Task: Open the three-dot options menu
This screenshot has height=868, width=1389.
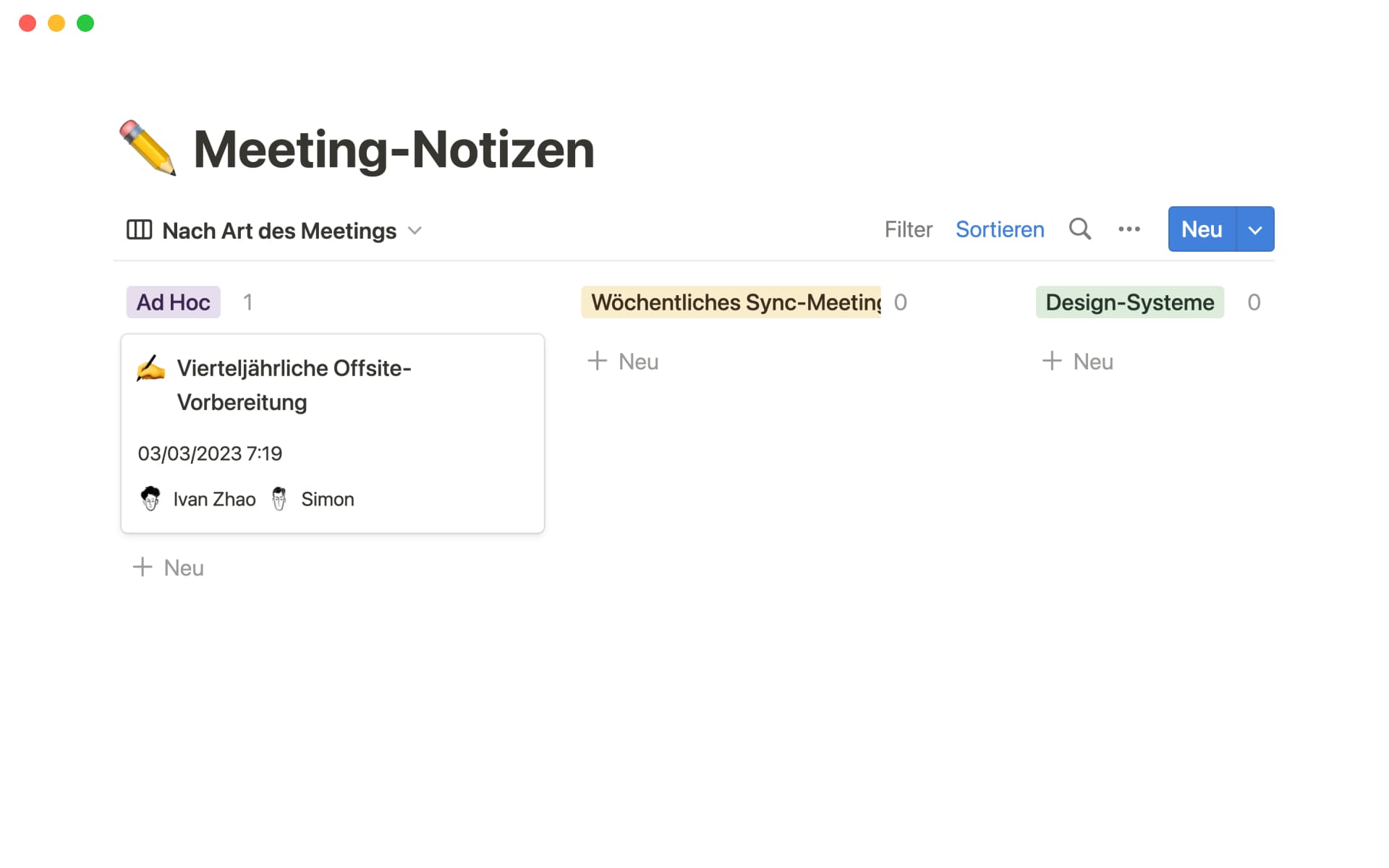Action: (1129, 229)
